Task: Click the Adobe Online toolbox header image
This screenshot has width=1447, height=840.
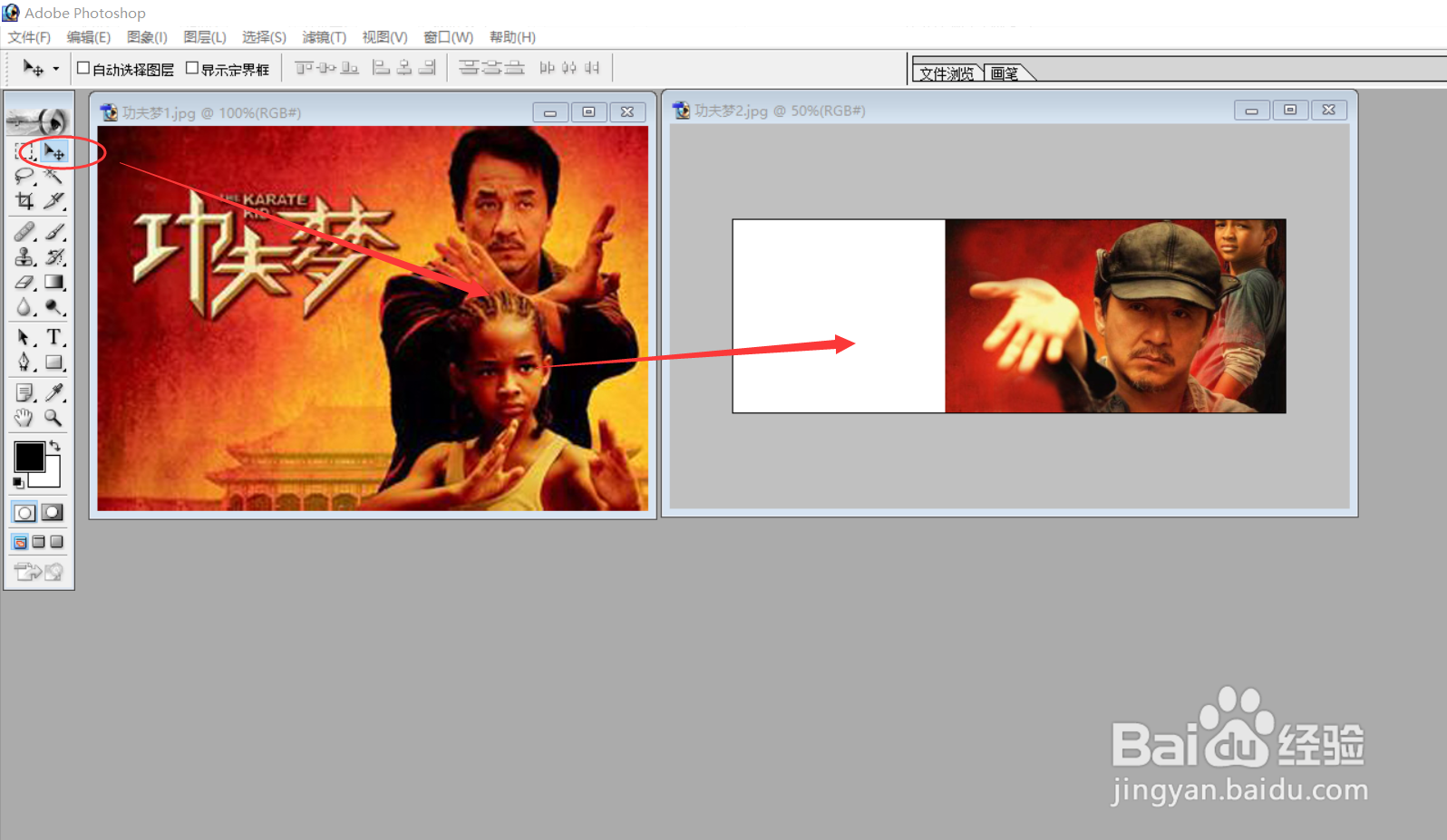Action: click(39, 121)
